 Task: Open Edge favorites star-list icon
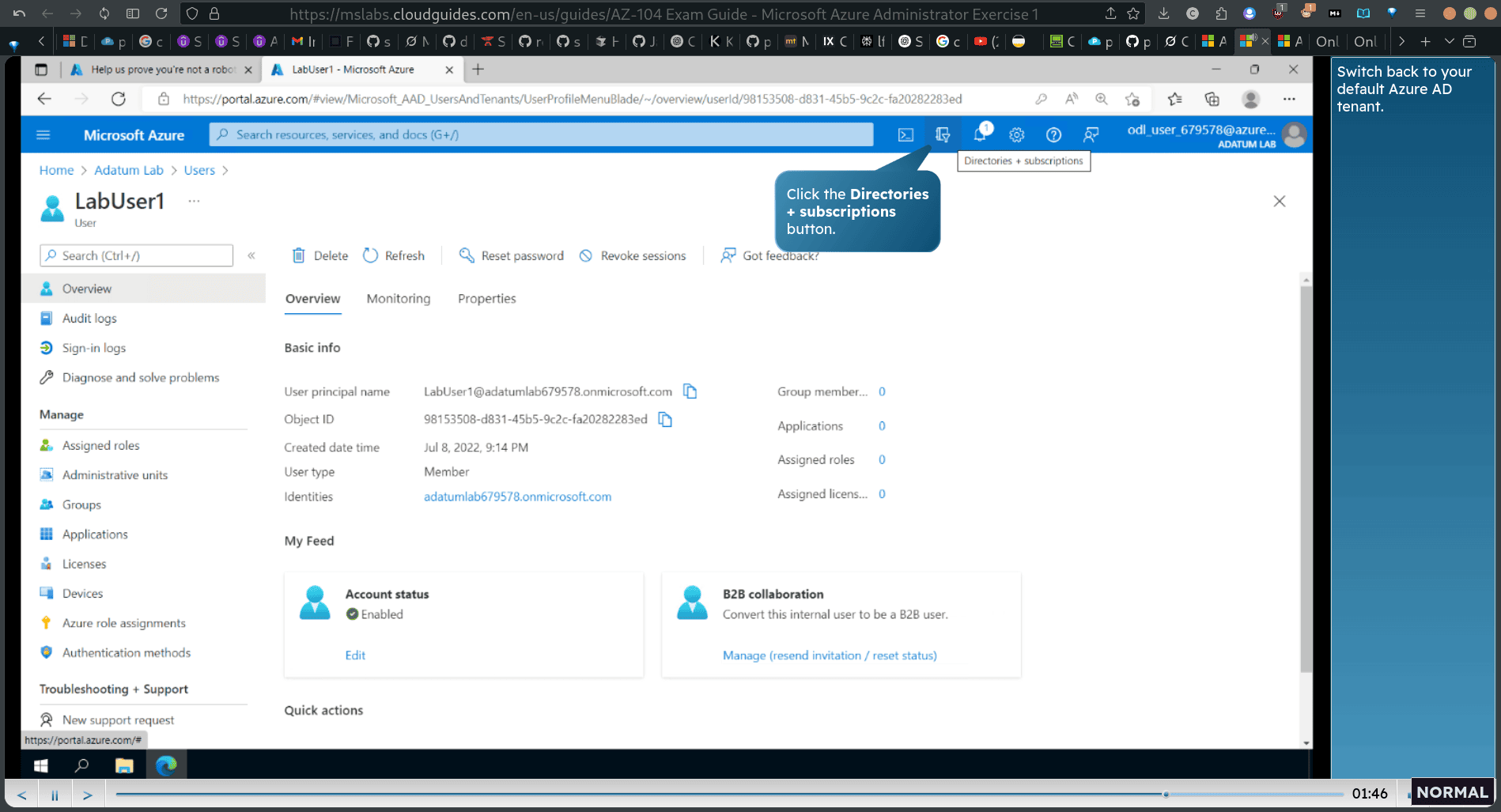click(x=1174, y=99)
